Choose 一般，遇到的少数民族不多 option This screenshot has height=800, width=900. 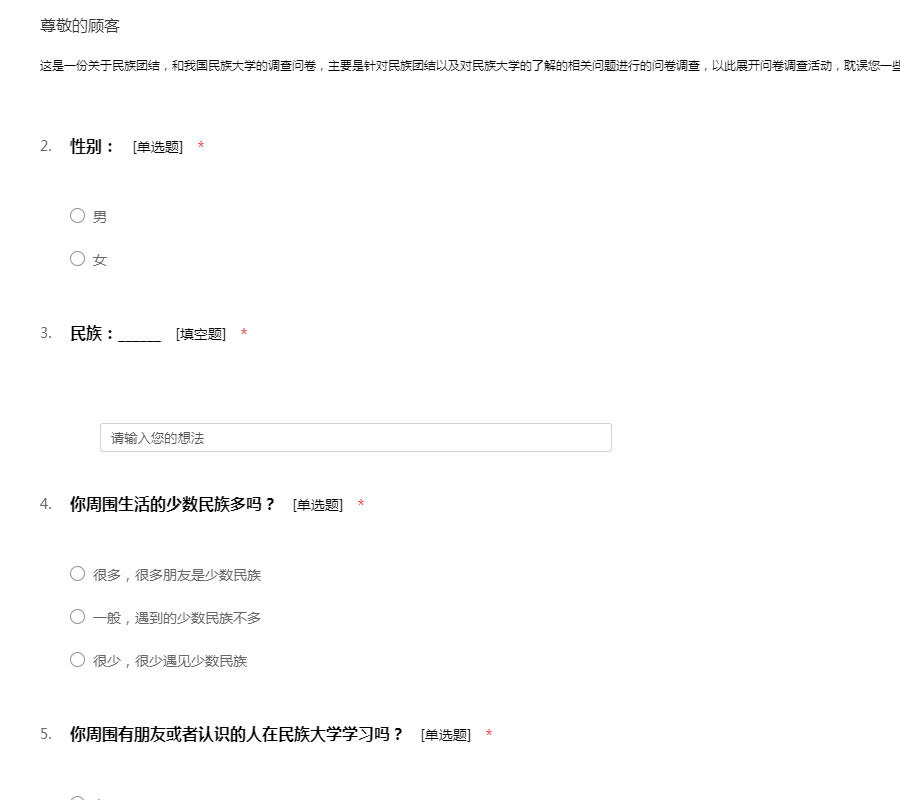pos(77,617)
